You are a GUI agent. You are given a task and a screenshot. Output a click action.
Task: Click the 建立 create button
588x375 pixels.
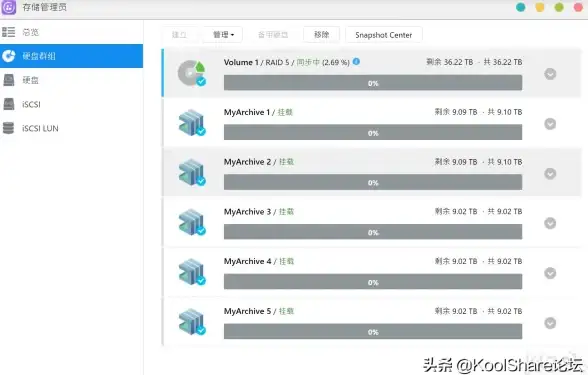(179, 34)
